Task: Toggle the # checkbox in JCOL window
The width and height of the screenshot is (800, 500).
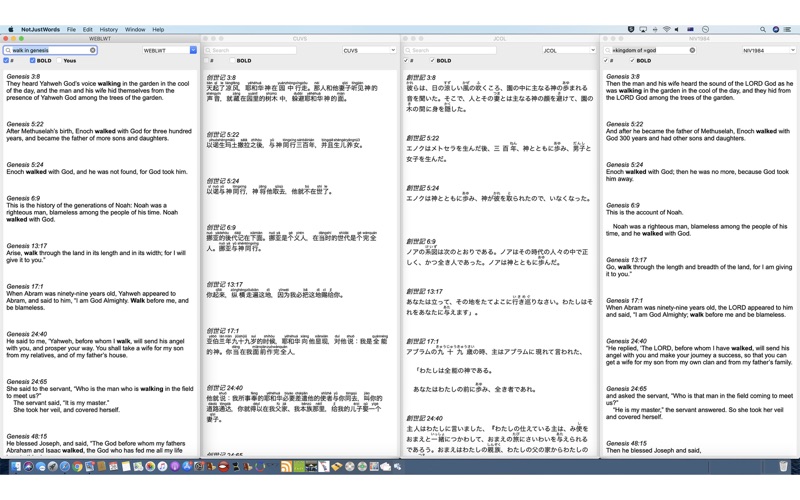Action: [406, 60]
